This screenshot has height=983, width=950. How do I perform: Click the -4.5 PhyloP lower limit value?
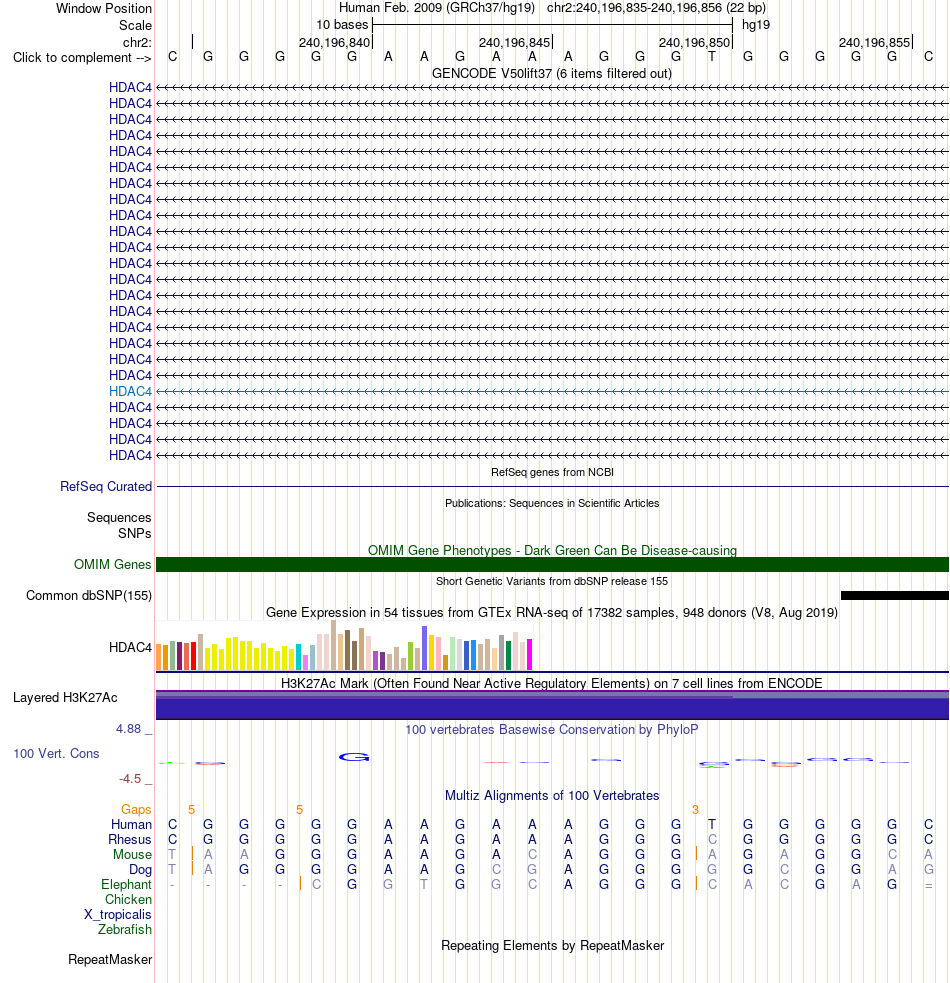pyautogui.click(x=130, y=779)
